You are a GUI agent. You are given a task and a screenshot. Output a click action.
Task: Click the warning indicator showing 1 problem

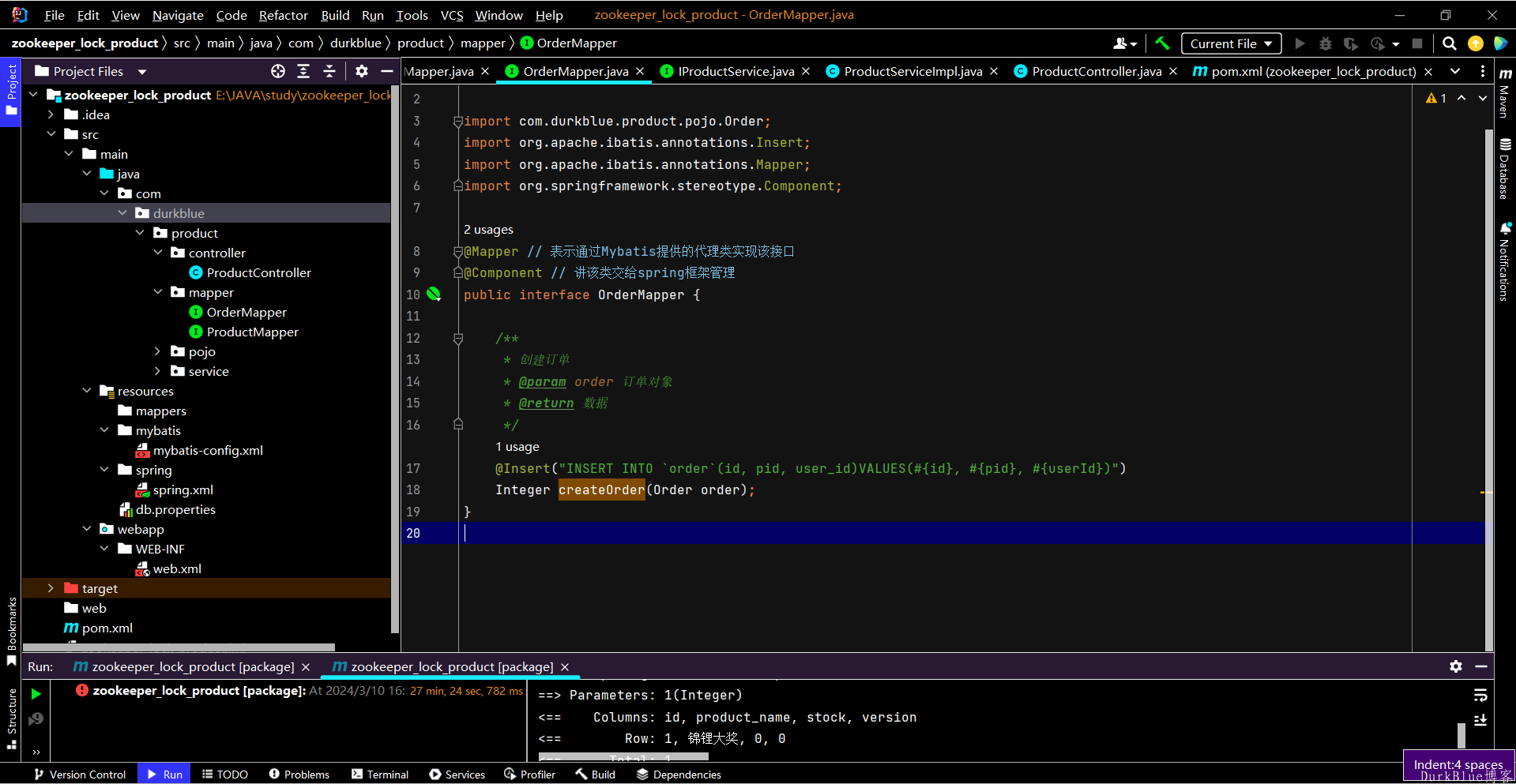pyautogui.click(x=1436, y=98)
